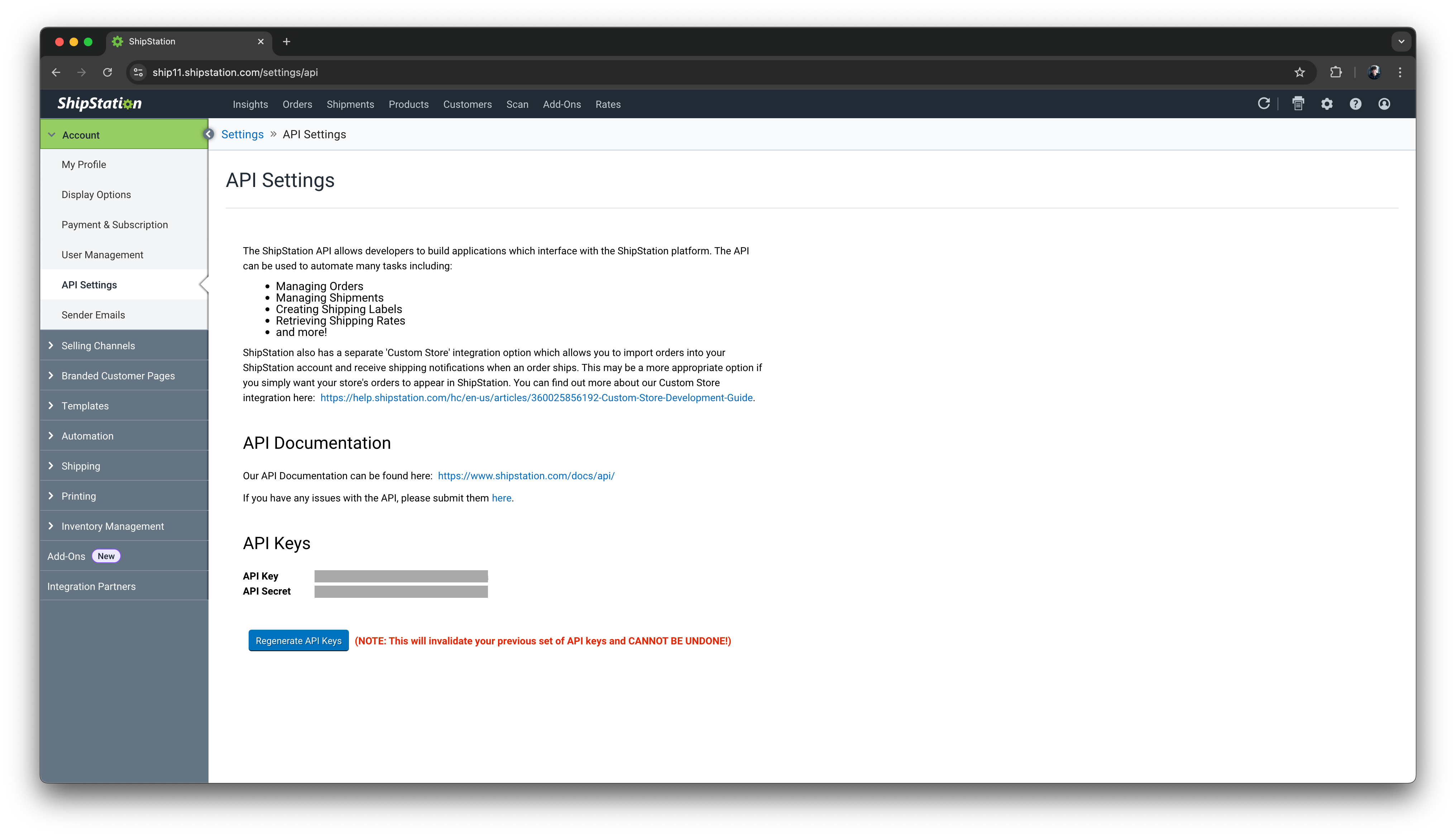Open the print queue icon
This screenshot has width=1456, height=836.
coord(1298,104)
